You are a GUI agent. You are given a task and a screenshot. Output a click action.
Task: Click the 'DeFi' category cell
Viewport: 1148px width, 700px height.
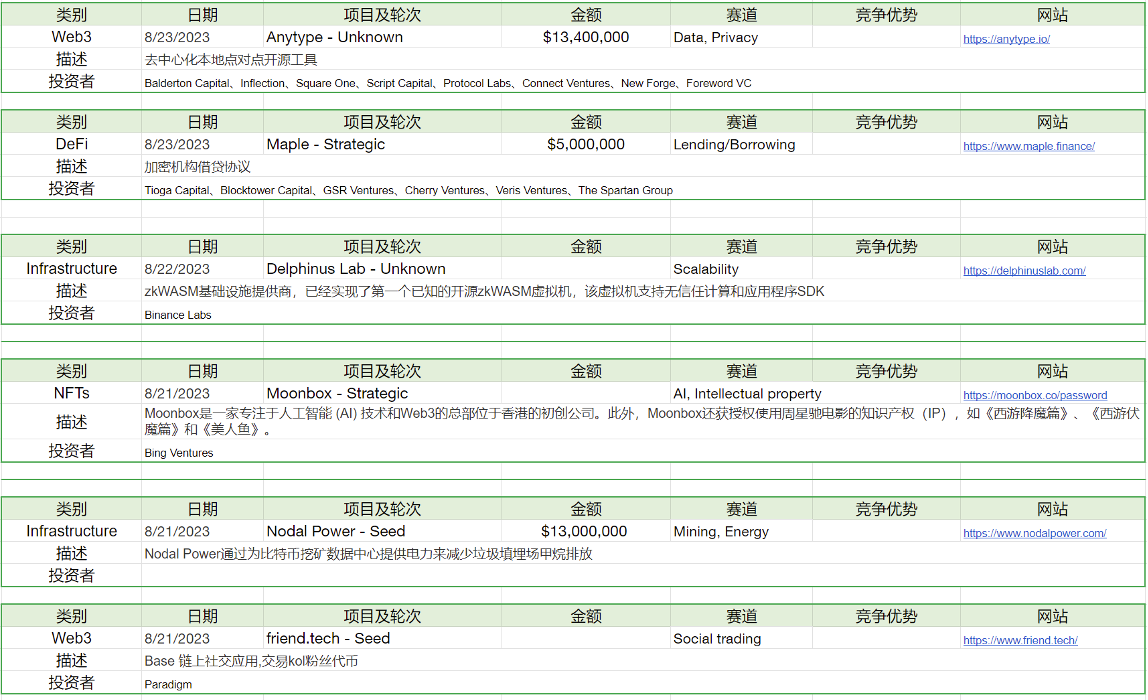(x=72, y=144)
